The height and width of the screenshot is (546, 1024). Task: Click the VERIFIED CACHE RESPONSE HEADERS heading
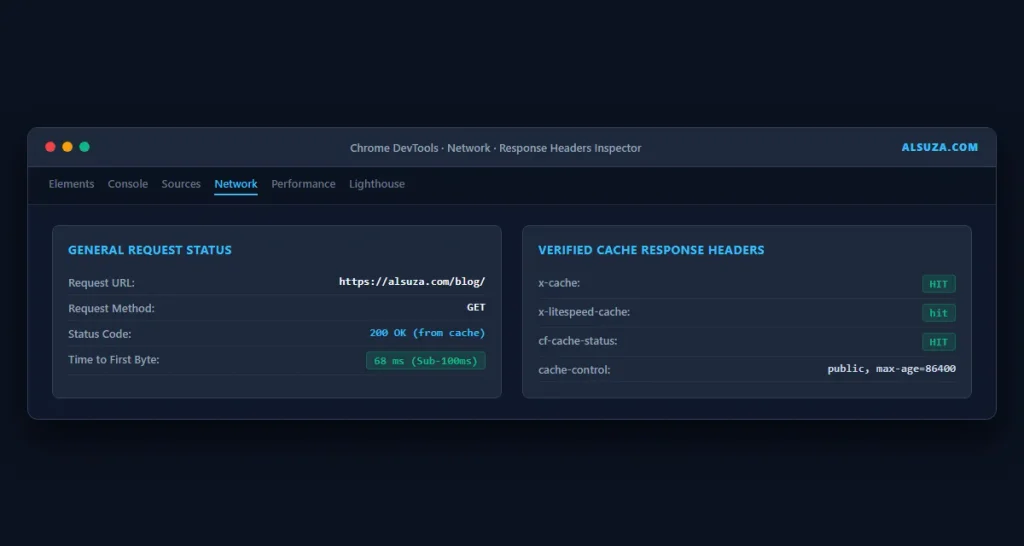(651, 250)
